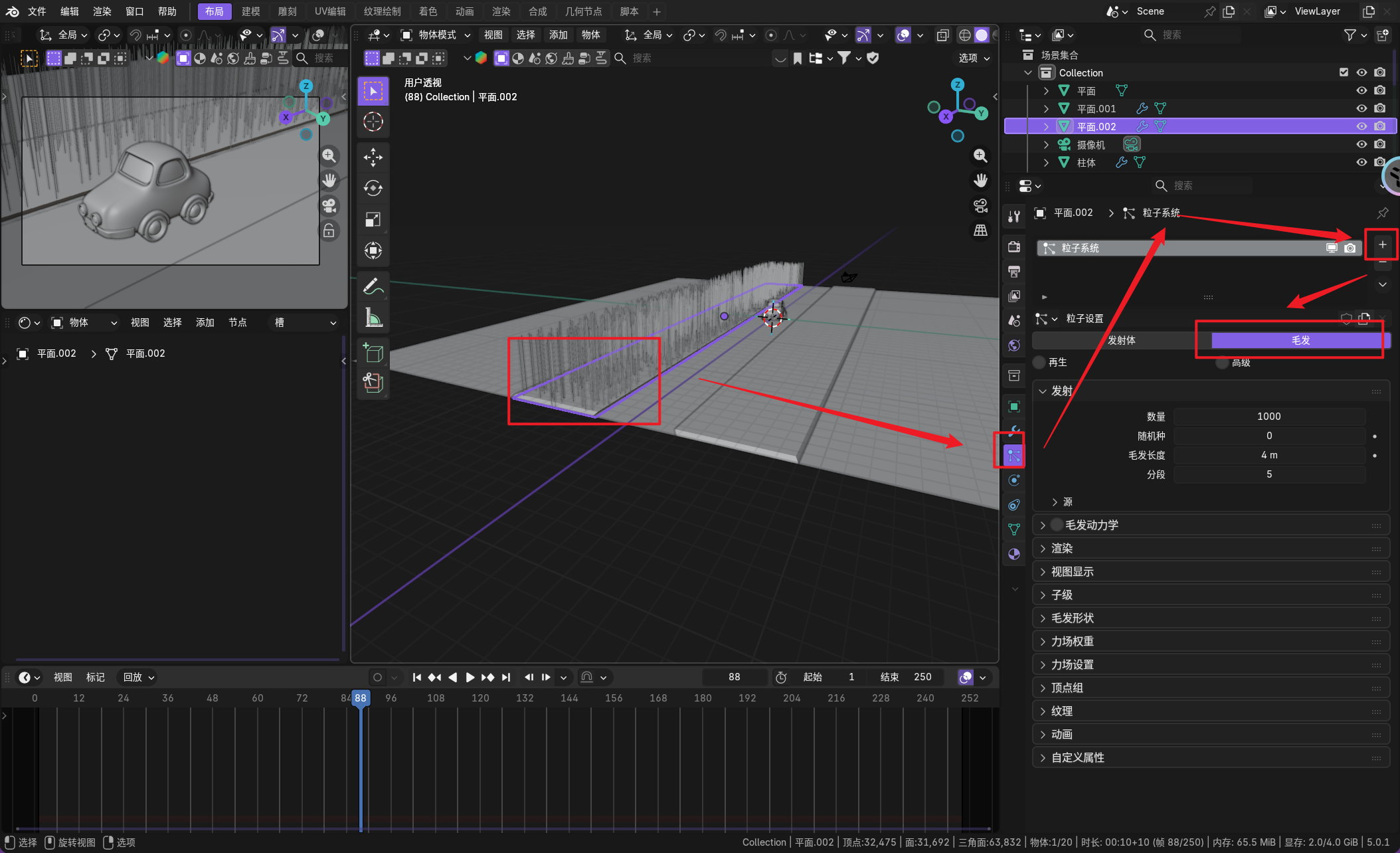Click the play animation button
The width and height of the screenshot is (1400, 853).
pyautogui.click(x=470, y=677)
